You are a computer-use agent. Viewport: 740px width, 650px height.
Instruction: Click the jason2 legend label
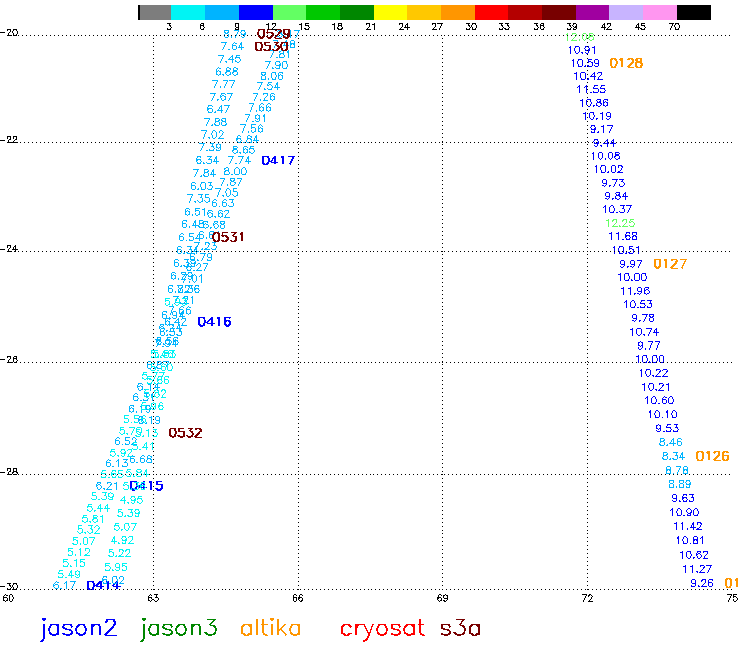(x=78, y=629)
